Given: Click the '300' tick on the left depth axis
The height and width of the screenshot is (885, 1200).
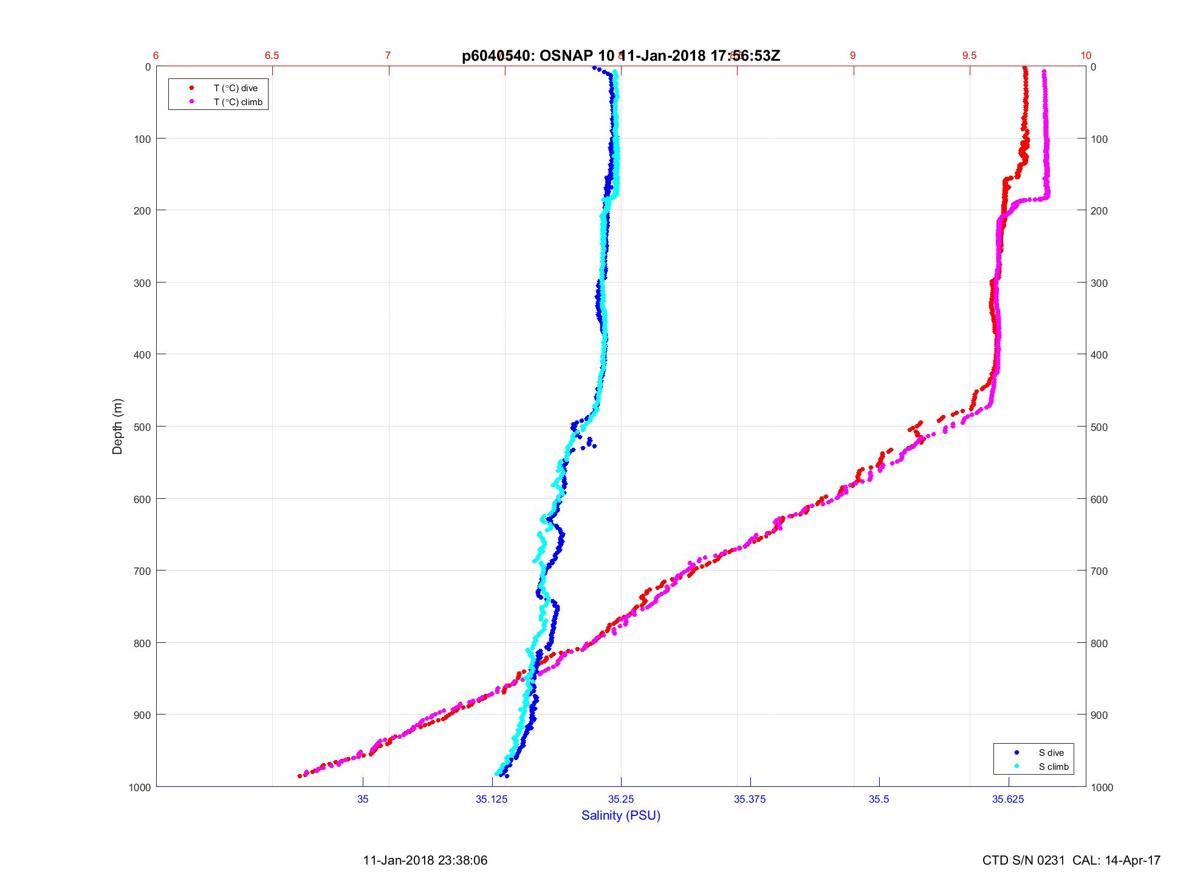Looking at the screenshot, I should coord(141,283).
